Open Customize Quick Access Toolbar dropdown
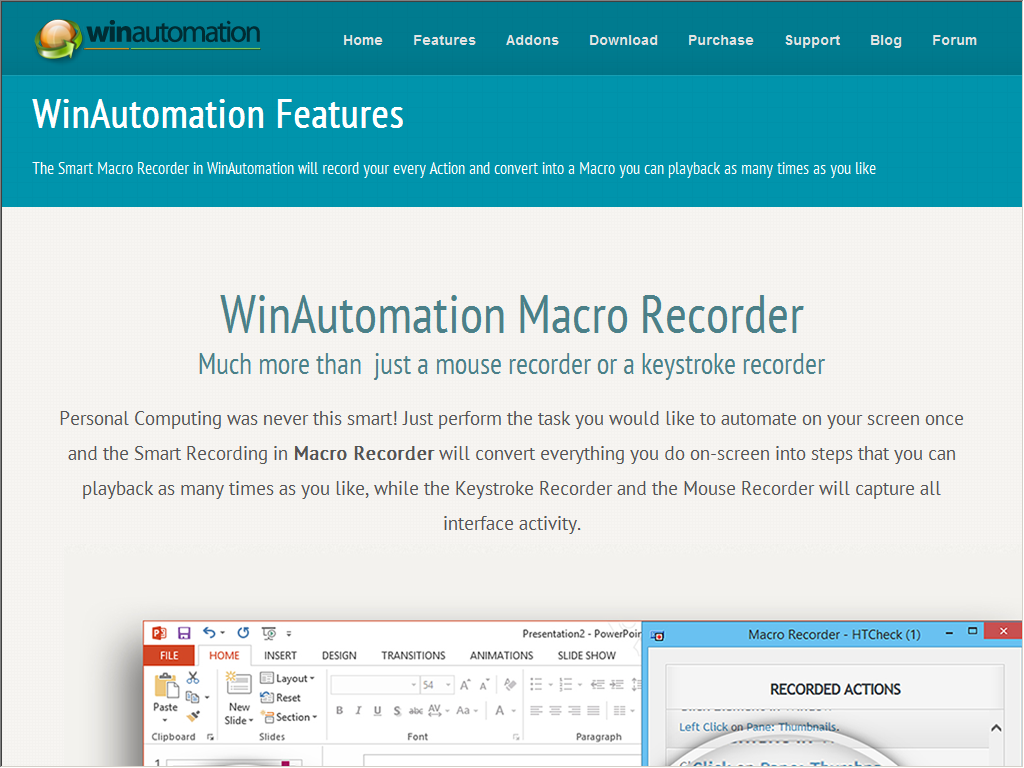1024x768 pixels. click(x=289, y=633)
